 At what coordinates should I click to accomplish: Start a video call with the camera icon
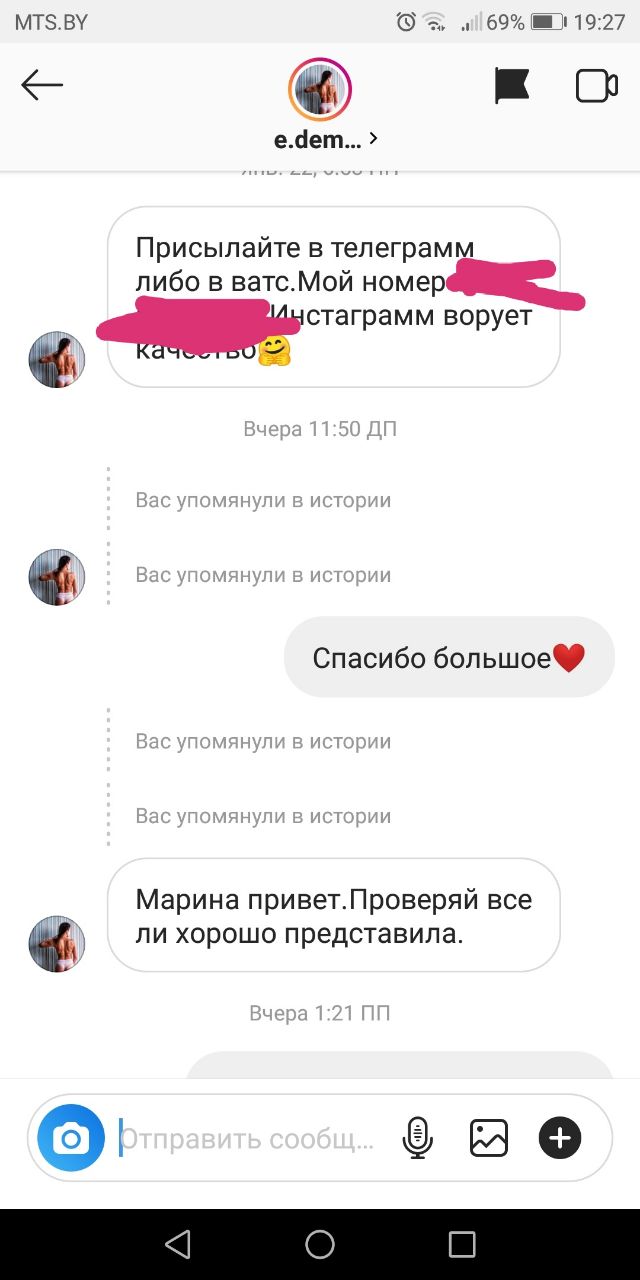coord(597,86)
